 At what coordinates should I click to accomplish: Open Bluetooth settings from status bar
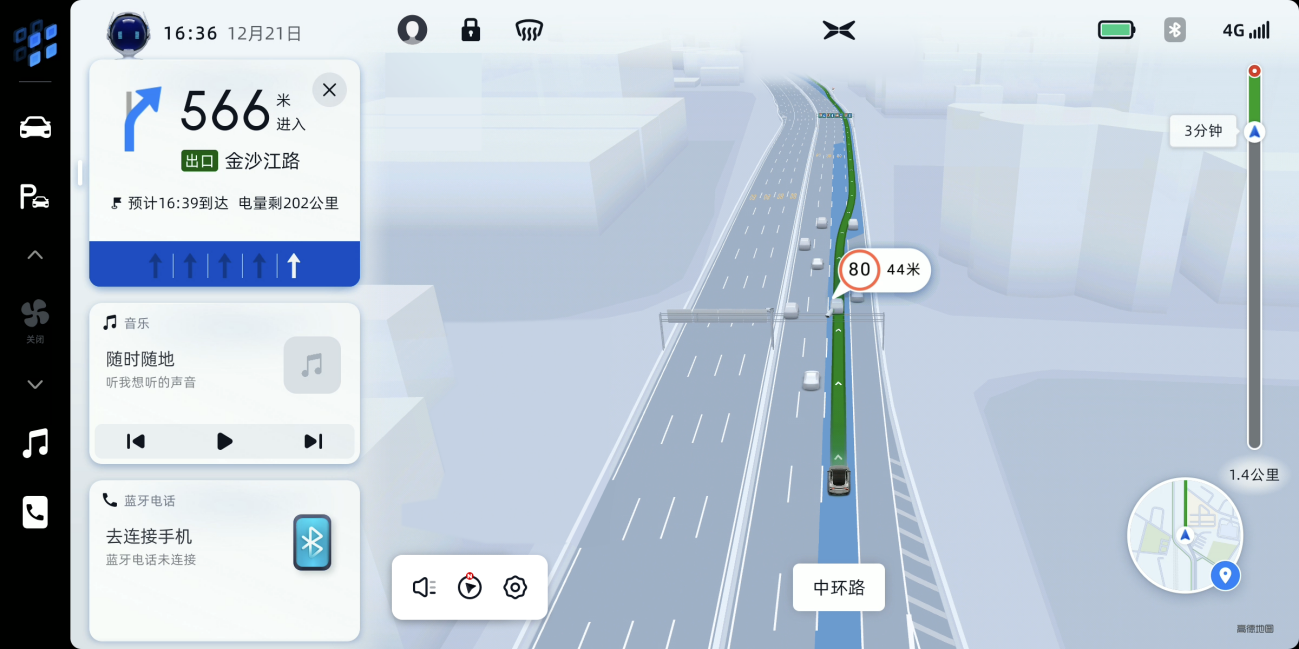pos(1175,30)
